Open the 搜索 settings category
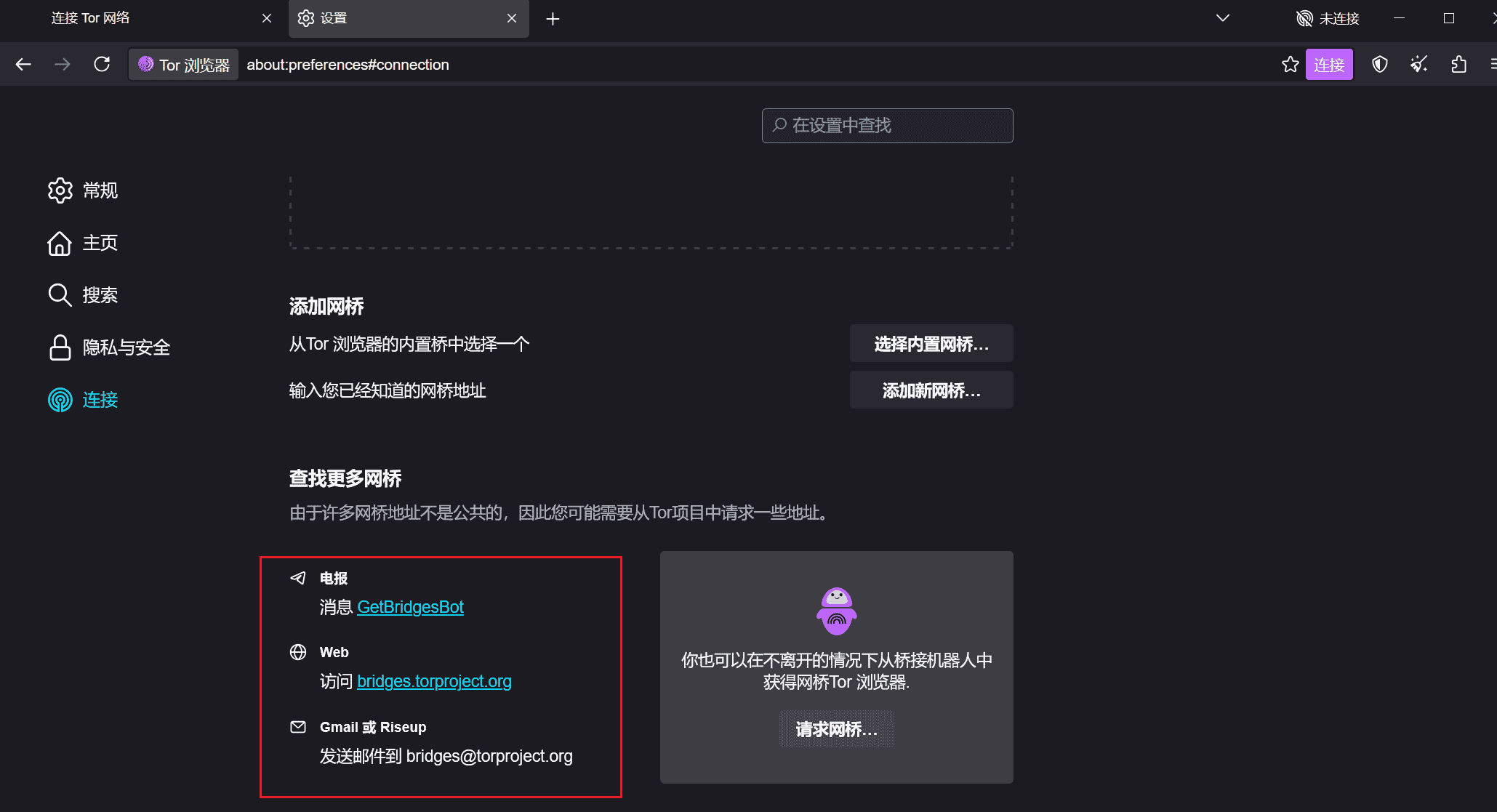The image size is (1497, 812). click(x=83, y=295)
